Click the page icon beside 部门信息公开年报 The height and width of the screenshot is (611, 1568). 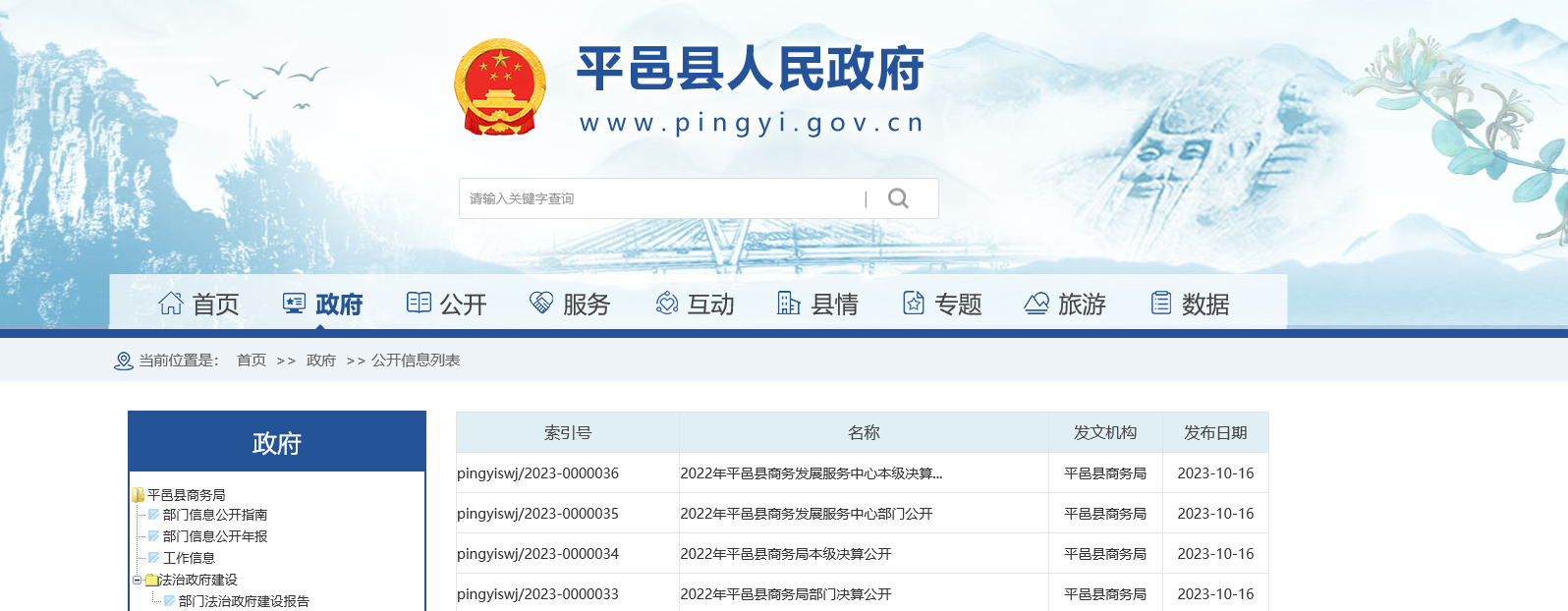click(x=154, y=536)
